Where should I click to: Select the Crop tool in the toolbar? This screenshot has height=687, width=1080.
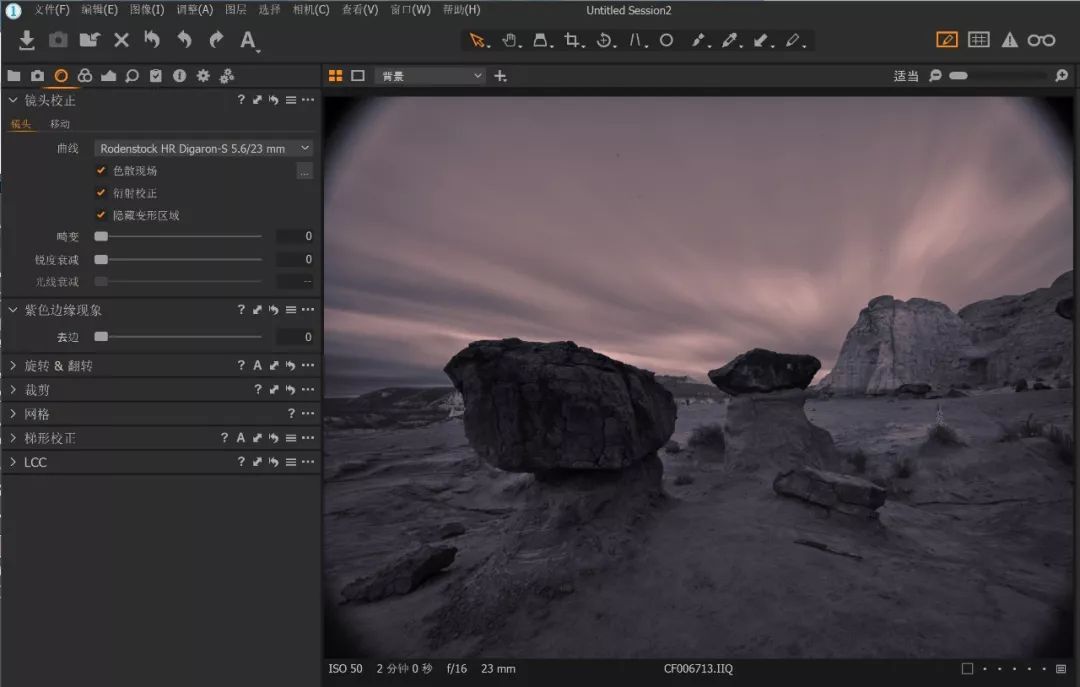pos(573,41)
